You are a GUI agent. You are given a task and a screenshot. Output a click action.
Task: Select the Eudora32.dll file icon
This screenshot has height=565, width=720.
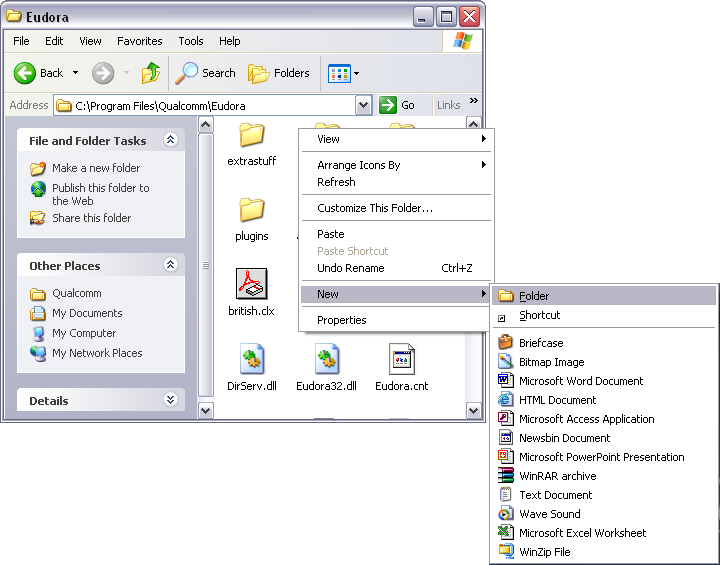[x=326, y=359]
